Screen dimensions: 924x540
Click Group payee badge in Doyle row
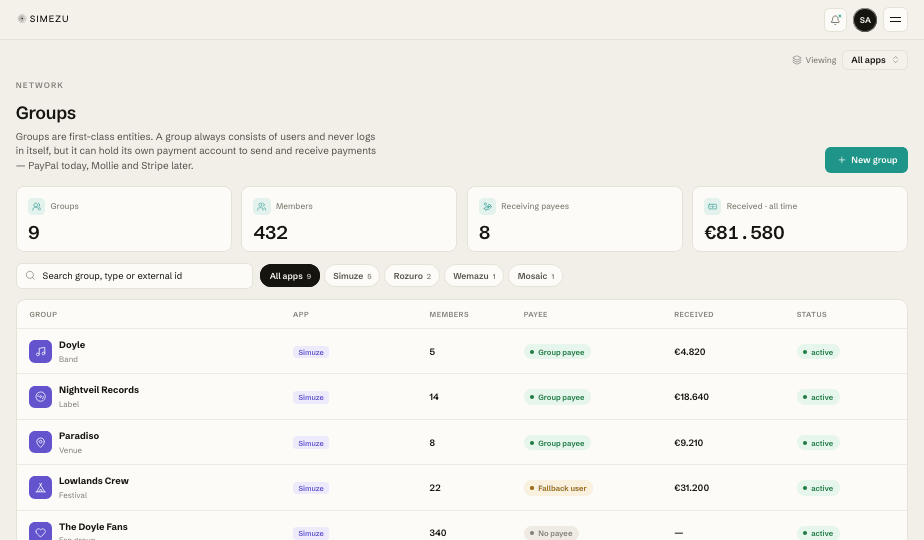click(557, 352)
